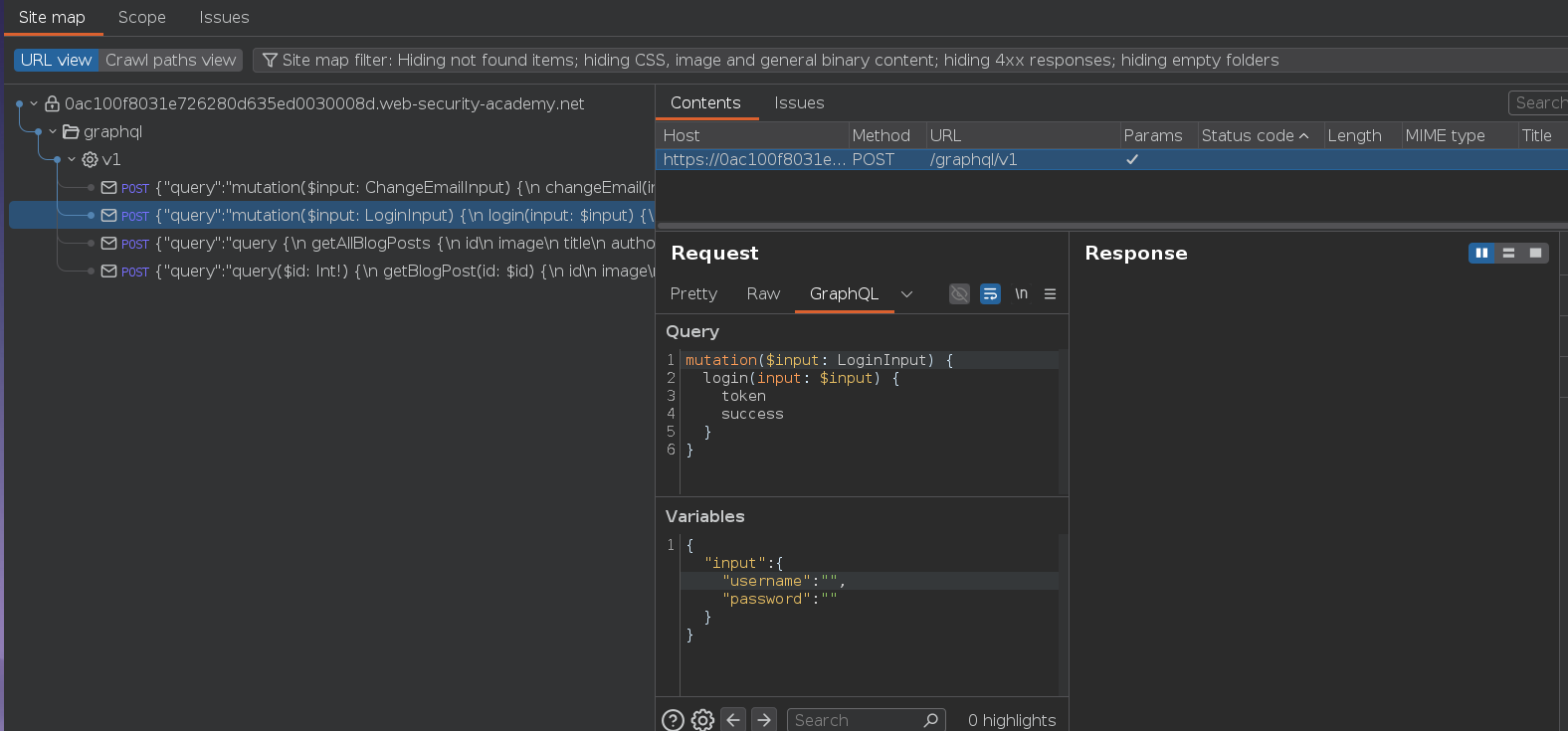Click the Search field in the Request panel
This screenshot has height=731, width=1568.
click(866, 720)
